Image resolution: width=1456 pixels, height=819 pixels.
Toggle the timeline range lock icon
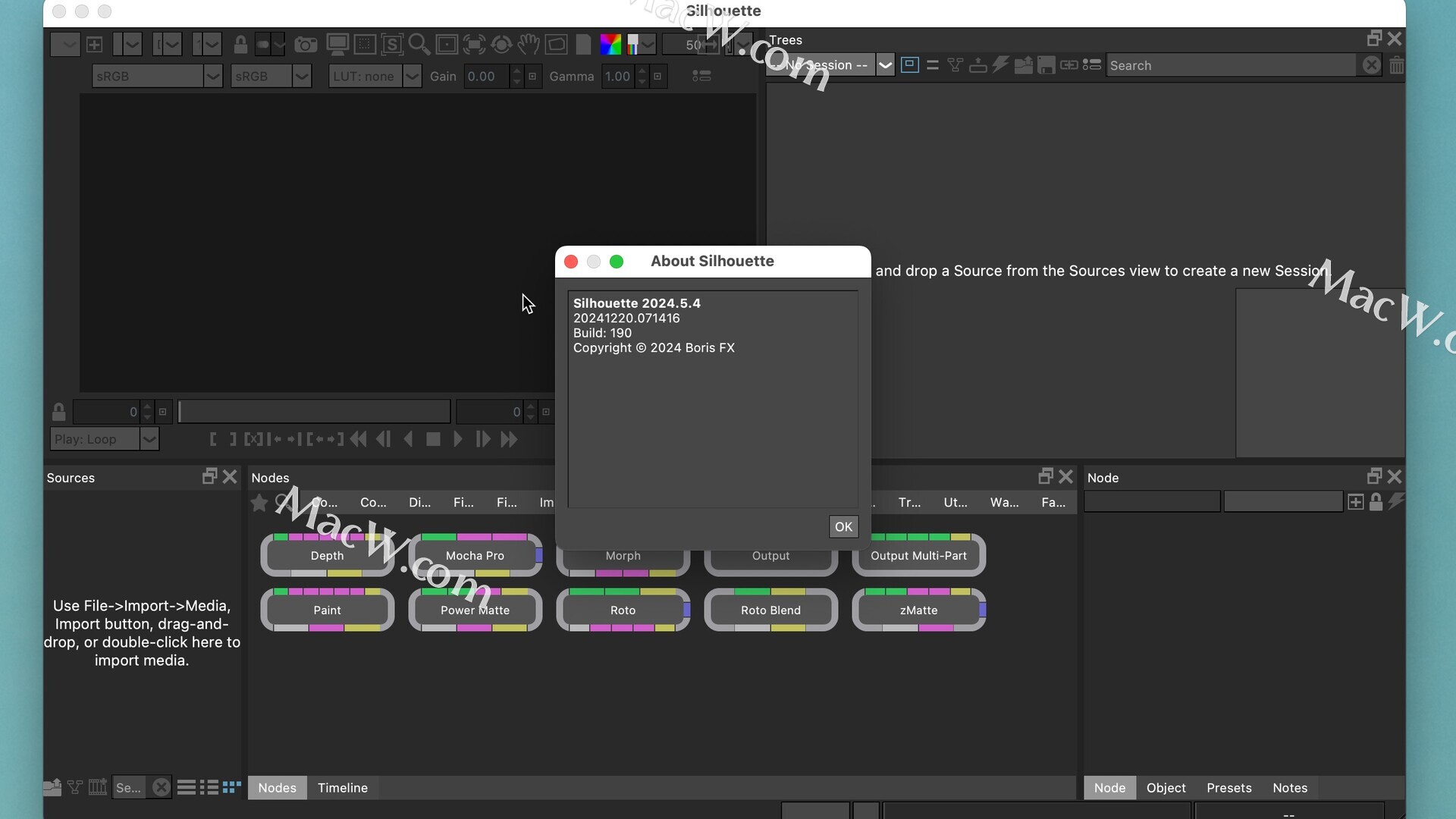pos(58,412)
